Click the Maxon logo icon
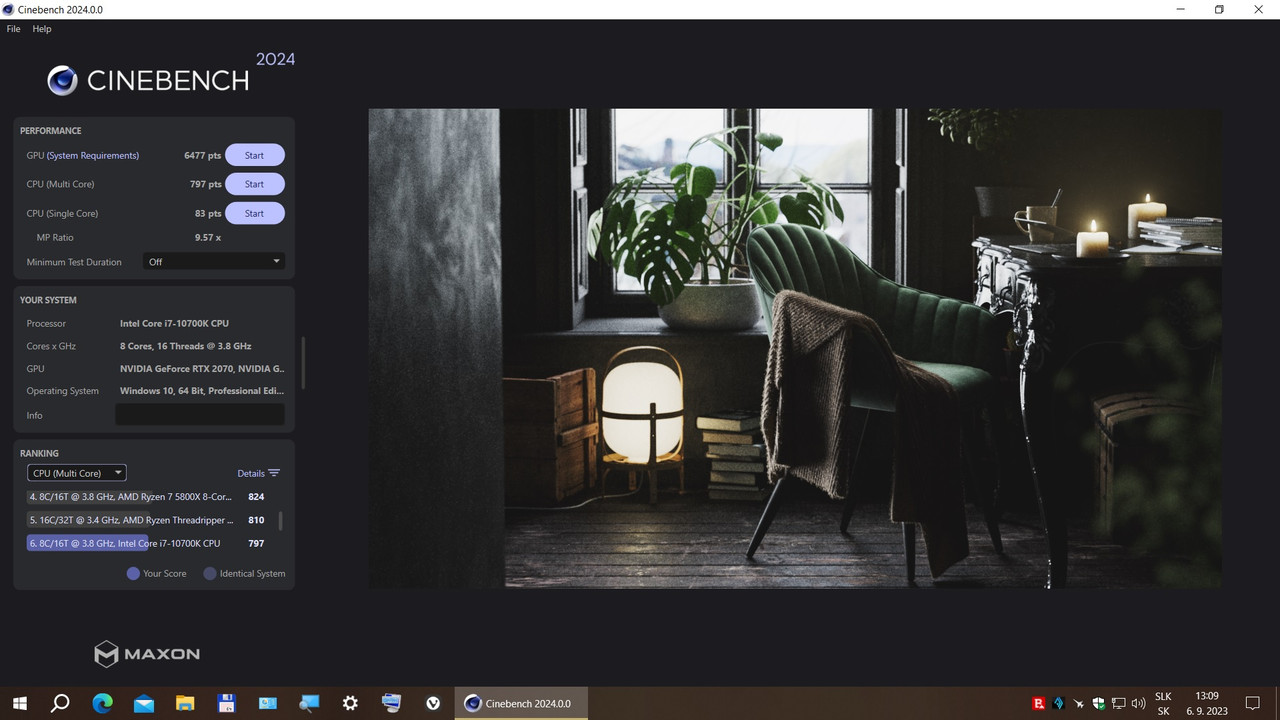 [x=106, y=654]
